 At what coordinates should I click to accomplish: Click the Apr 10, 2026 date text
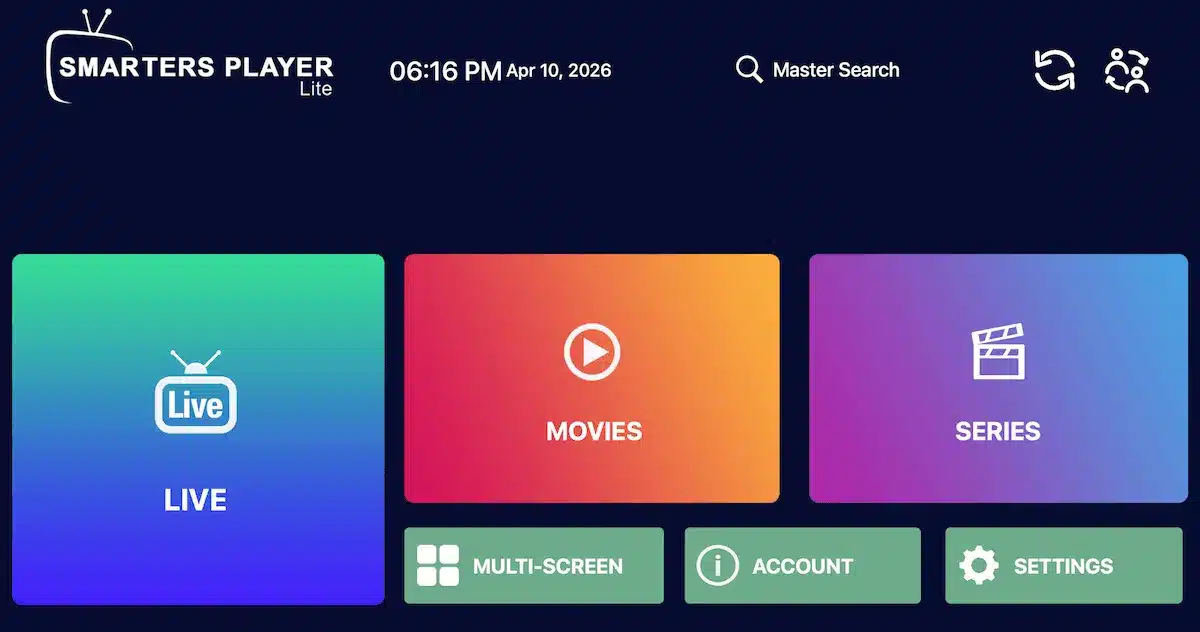point(560,71)
